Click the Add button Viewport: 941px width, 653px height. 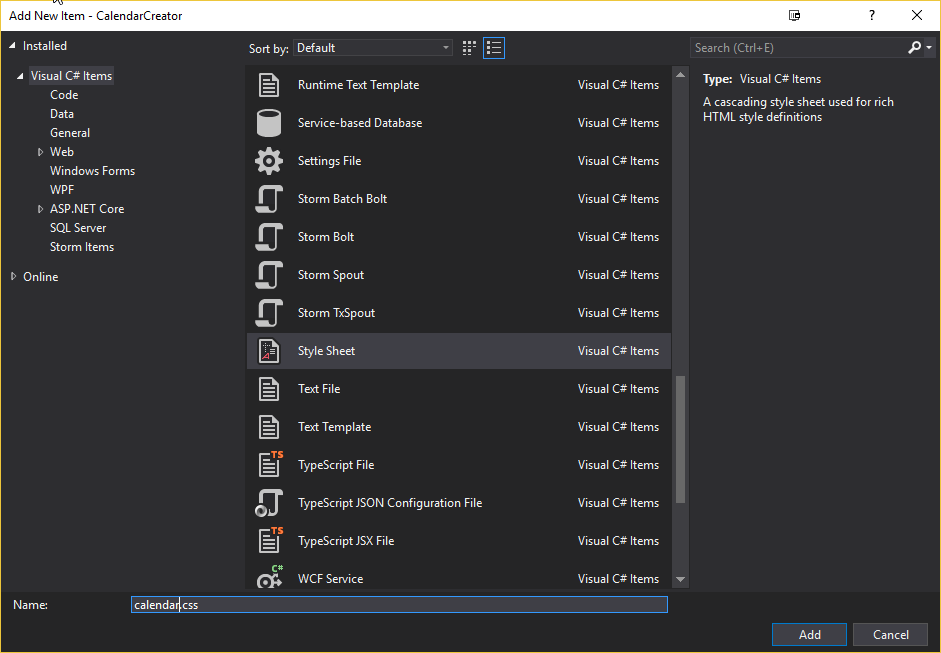[x=809, y=635]
